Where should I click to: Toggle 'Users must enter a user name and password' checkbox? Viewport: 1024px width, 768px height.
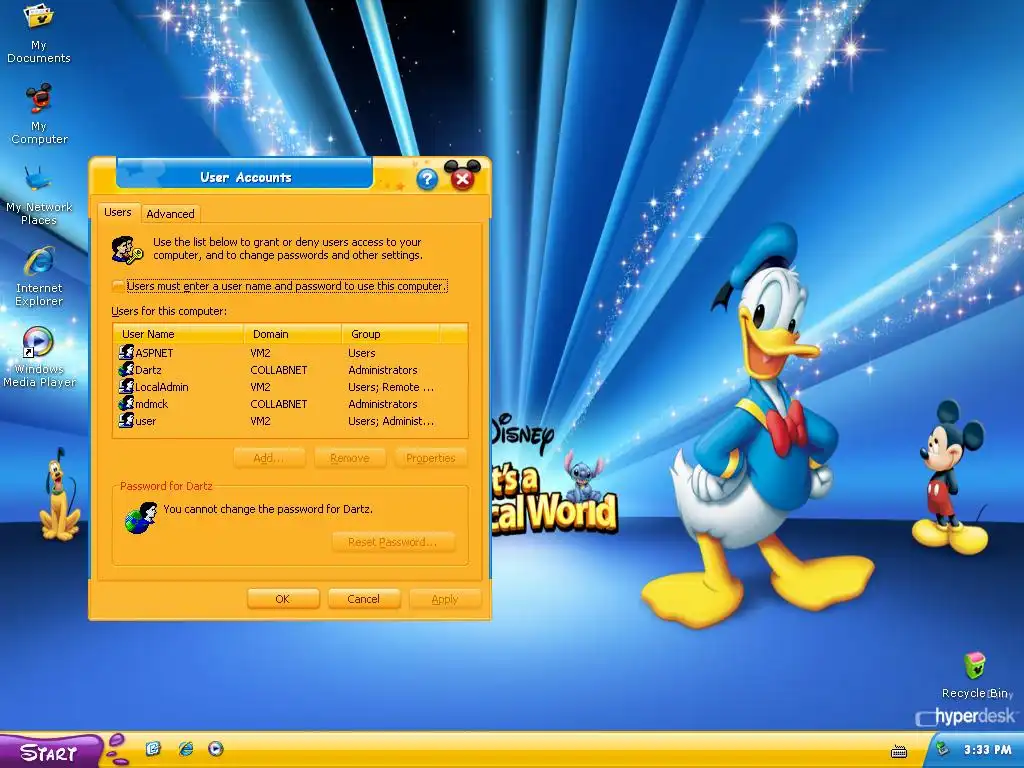[118, 286]
